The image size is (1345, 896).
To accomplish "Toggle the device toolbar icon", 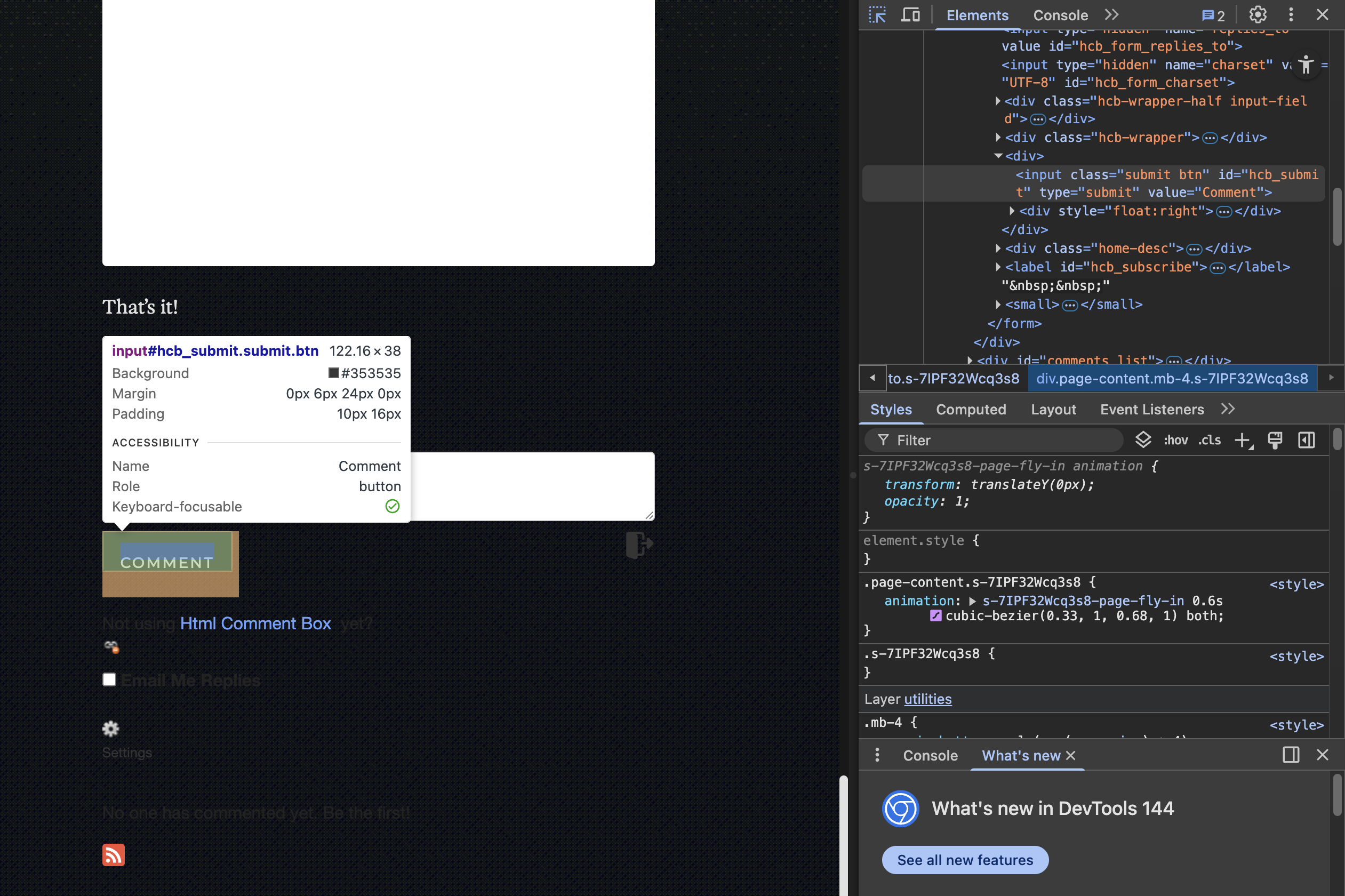I will click(x=910, y=15).
